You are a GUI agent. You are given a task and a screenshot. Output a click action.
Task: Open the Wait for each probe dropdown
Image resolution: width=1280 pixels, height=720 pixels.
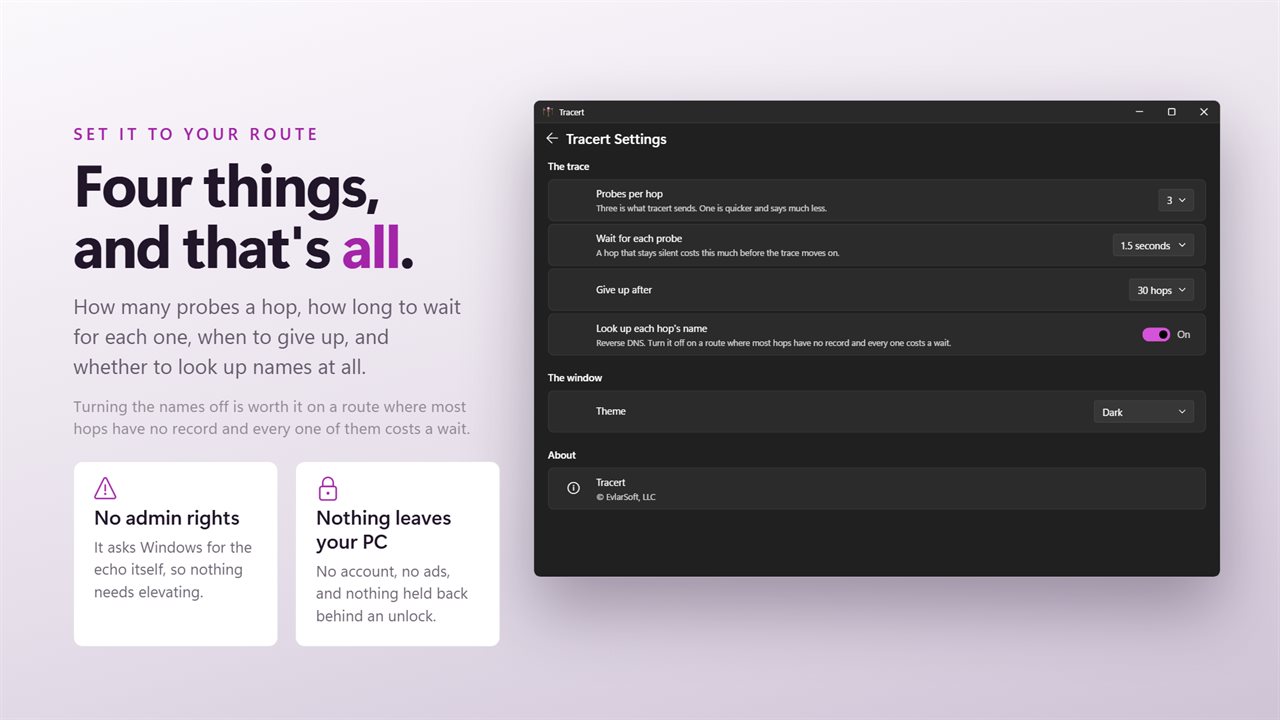pyautogui.click(x=1153, y=245)
